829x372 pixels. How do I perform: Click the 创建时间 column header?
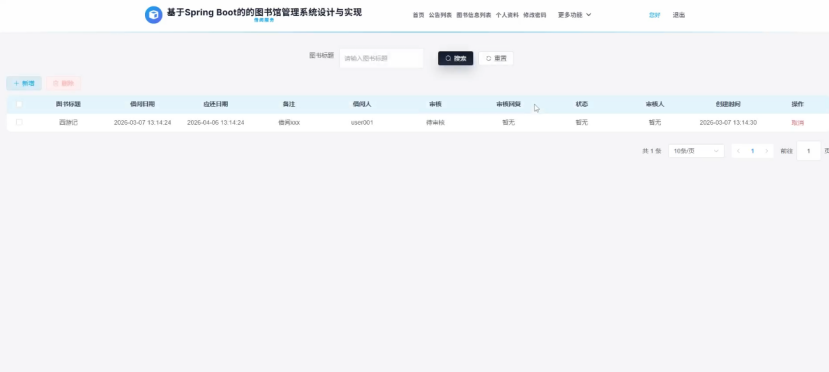(728, 104)
